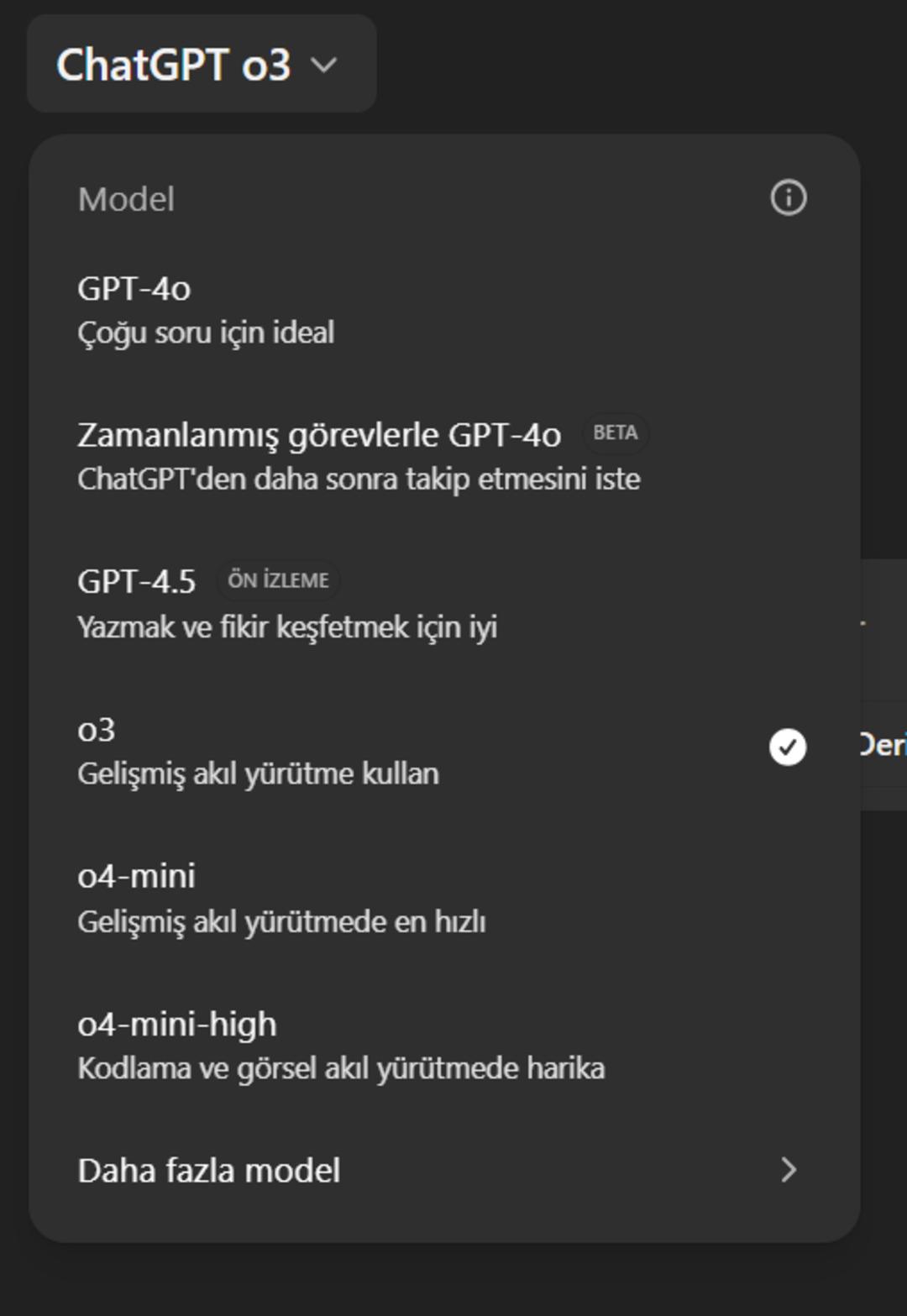The image size is (907, 1316).
Task: Click the right arrow for more models
Action: click(788, 1170)
